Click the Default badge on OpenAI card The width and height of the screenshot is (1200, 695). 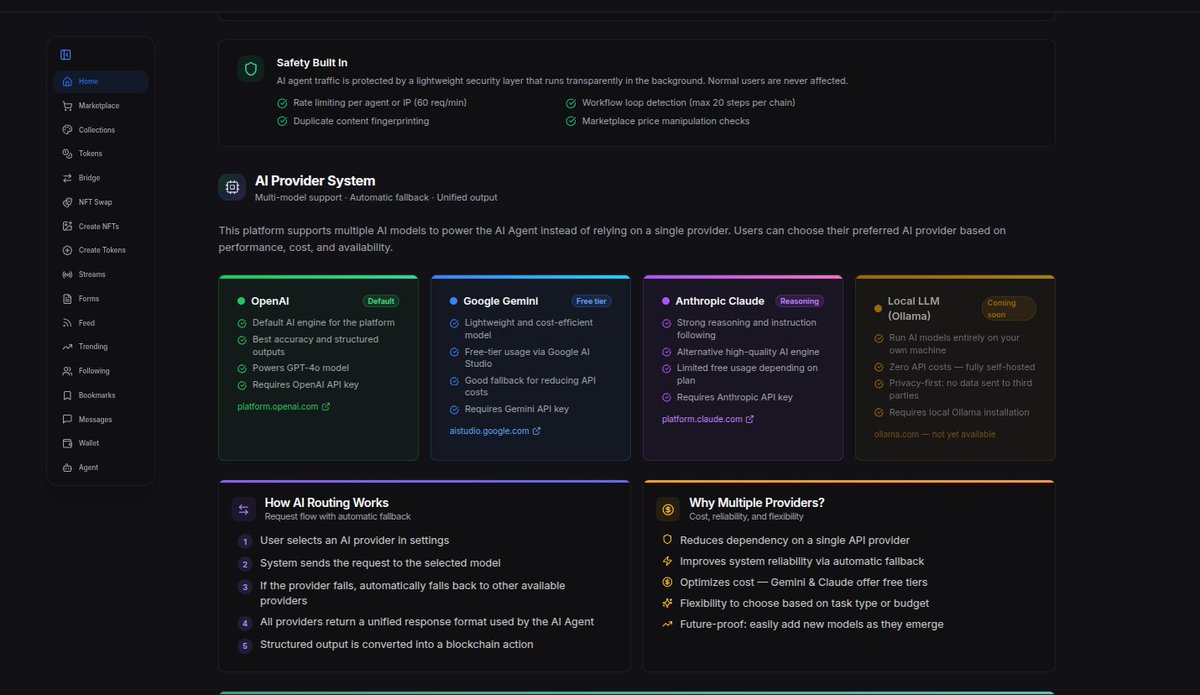tap(381, 301)
